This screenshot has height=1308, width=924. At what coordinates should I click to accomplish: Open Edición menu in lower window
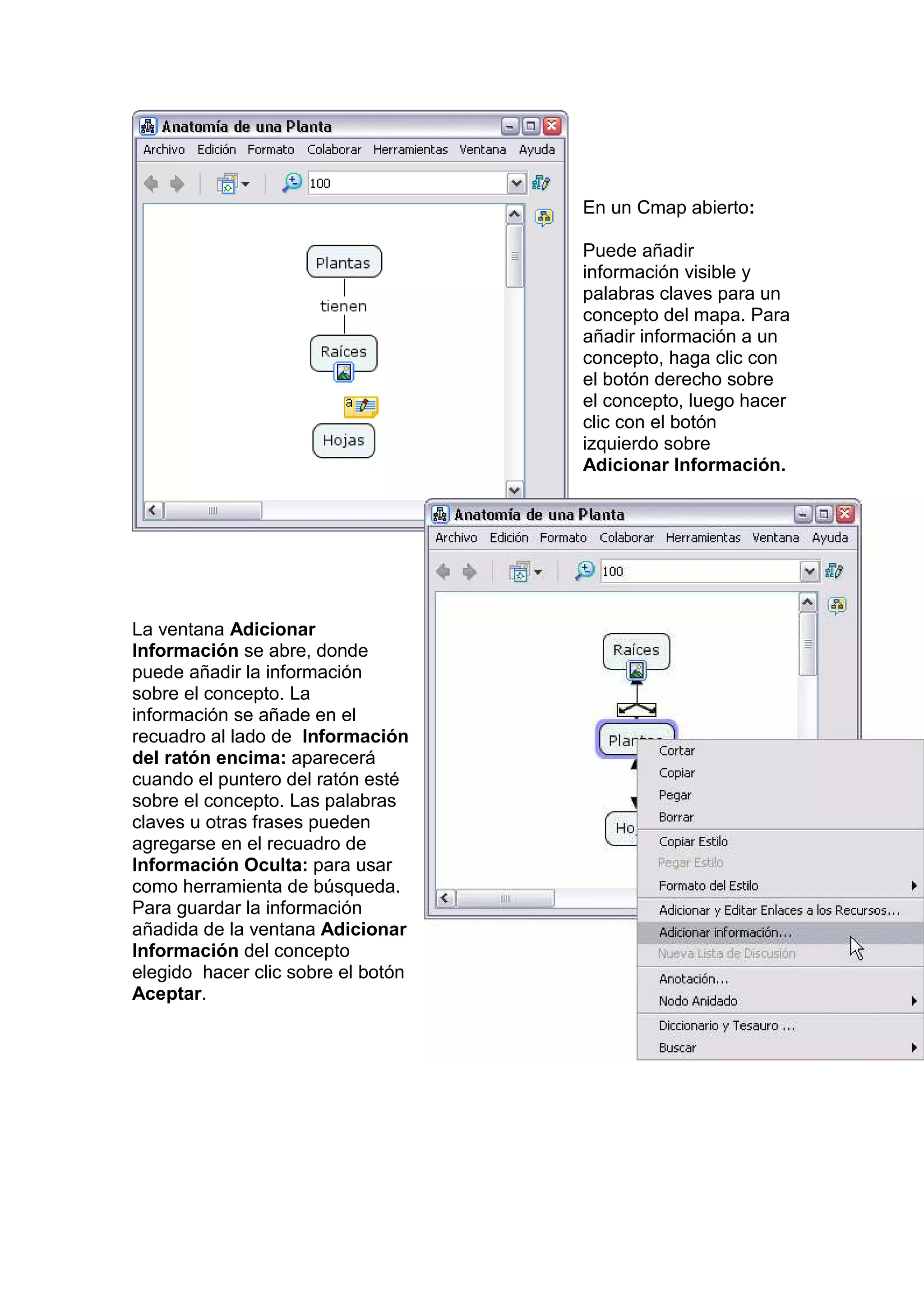(x=509, y=538)
